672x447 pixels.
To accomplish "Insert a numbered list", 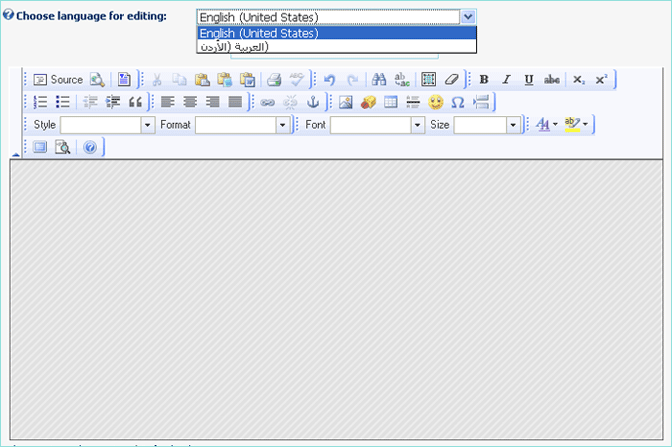I will tap(40, 102).
